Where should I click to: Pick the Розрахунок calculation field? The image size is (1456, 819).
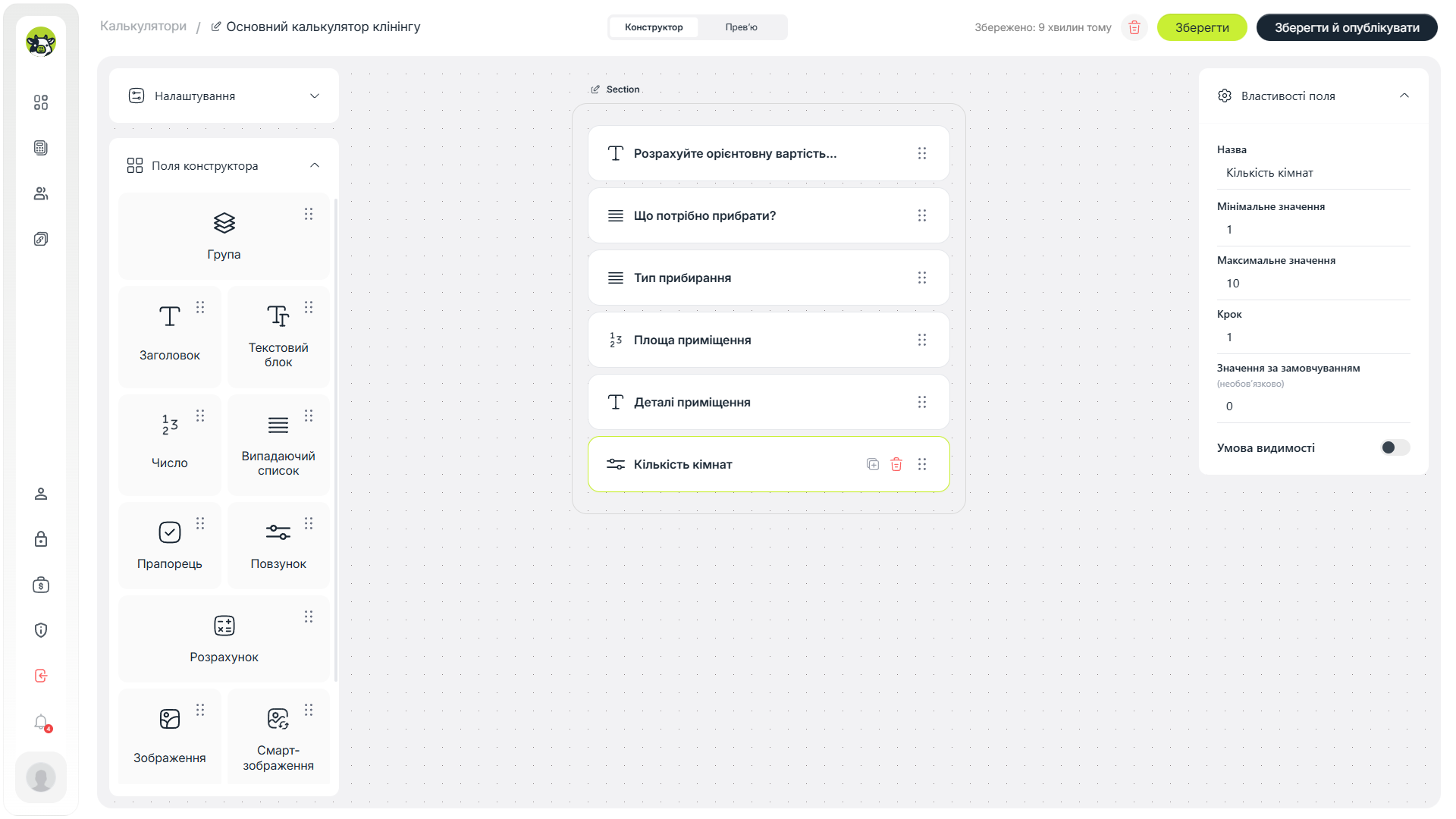pyautogui.click(x=224, y=639)
